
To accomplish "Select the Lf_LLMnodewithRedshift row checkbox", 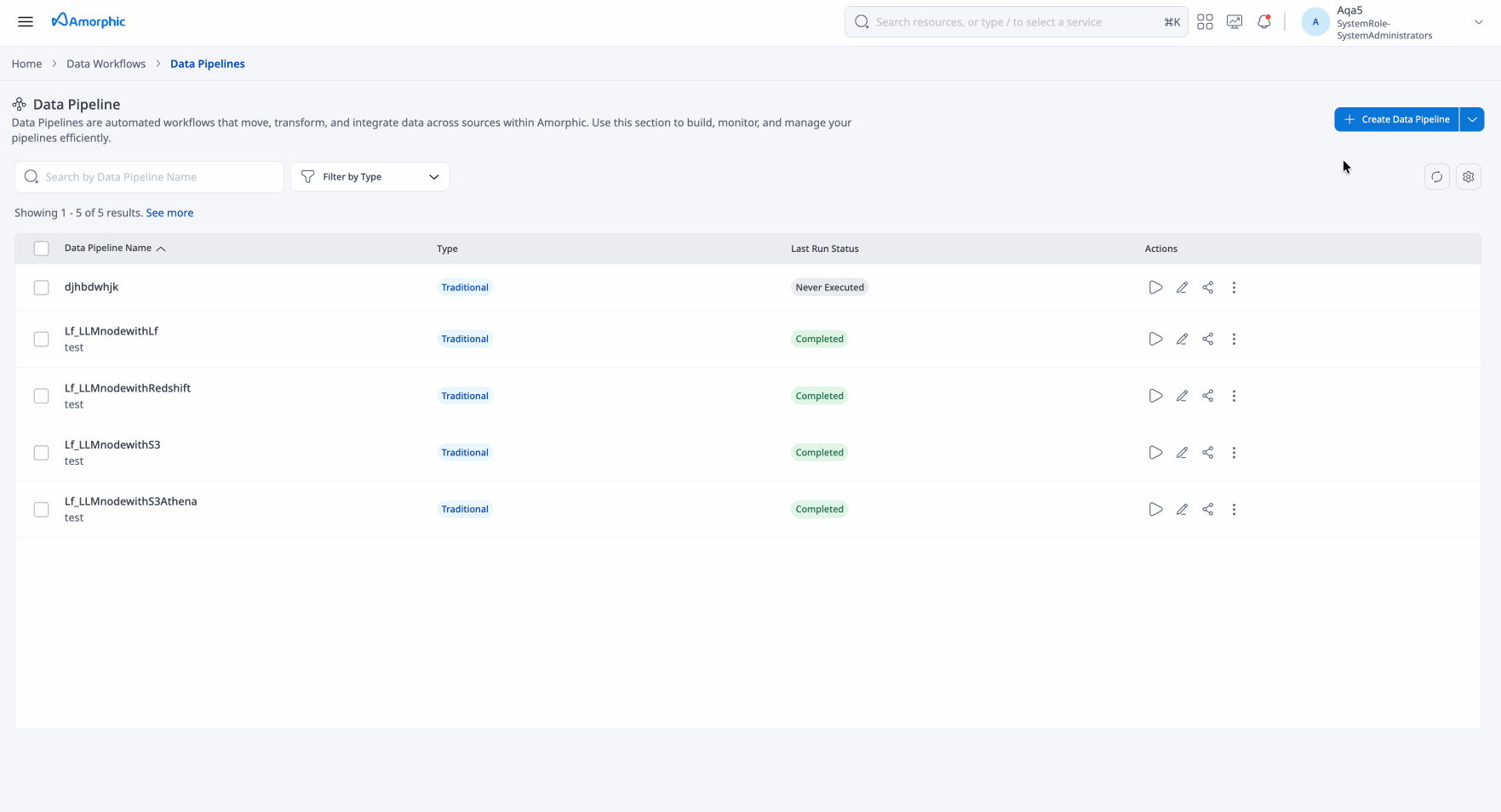I will pyautogui.click(x=41, y=396).
